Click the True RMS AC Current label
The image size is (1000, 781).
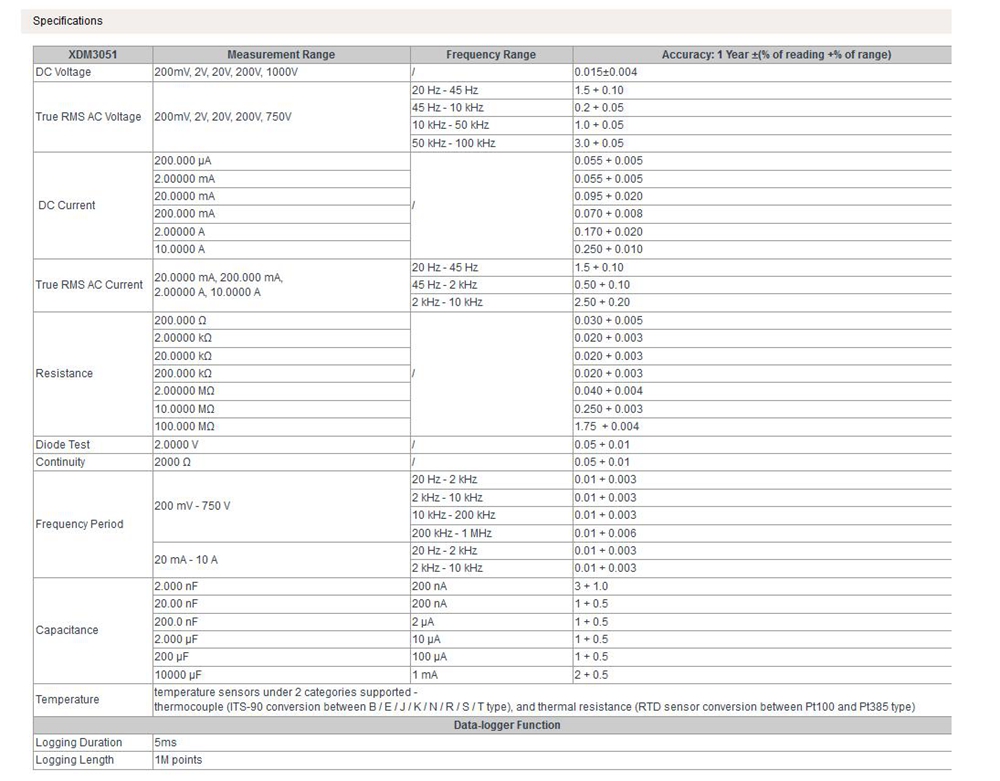coord(89,285)
